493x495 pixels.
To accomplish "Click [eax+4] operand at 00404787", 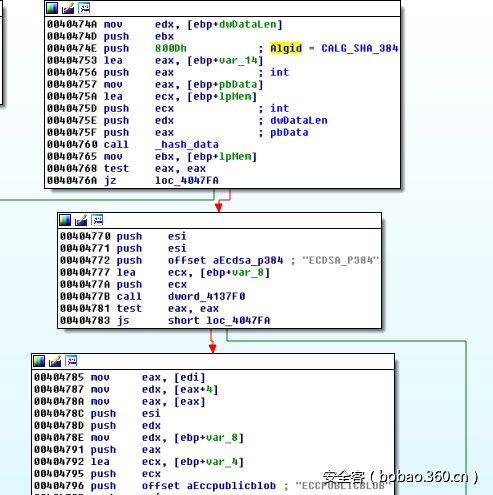I will click(196, 389).
